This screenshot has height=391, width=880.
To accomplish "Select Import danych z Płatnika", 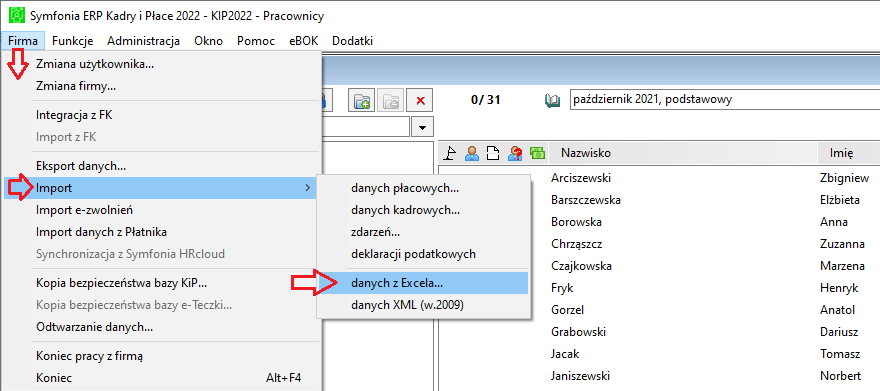I will point(163,232).
